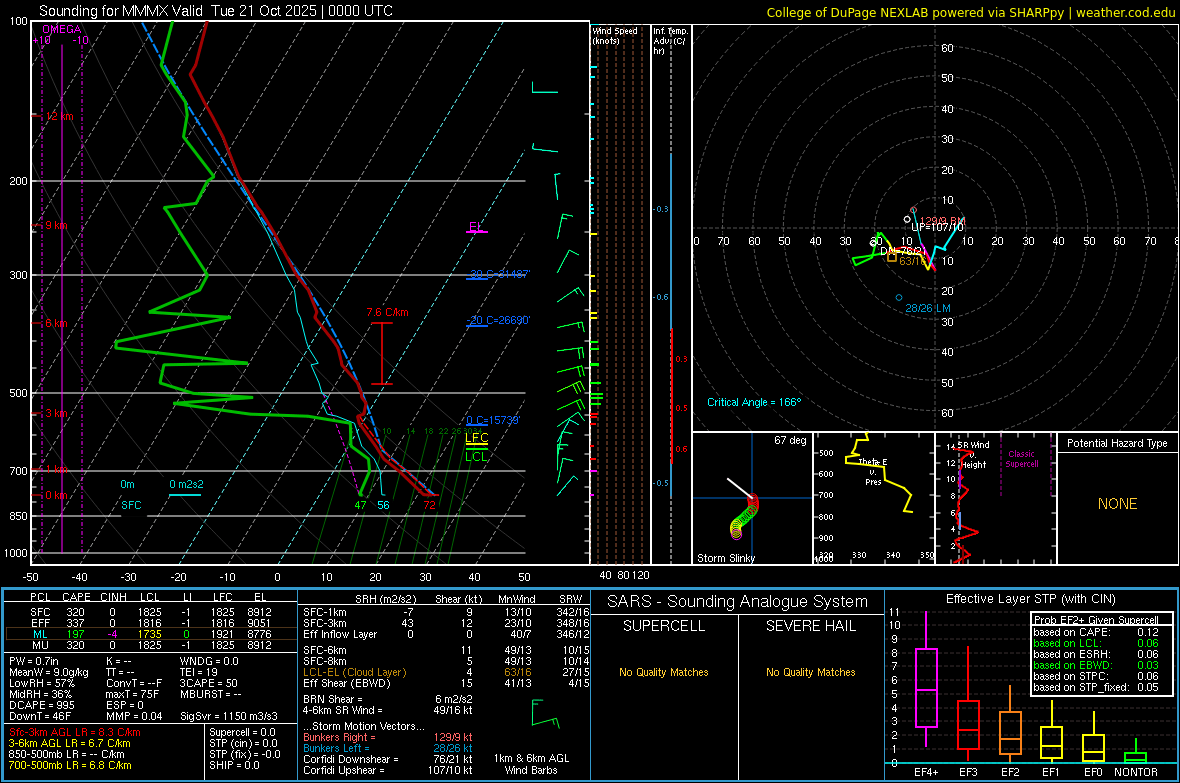Click the CINH column header
This screenshot has width=1180, height=783.
[113, 597]
